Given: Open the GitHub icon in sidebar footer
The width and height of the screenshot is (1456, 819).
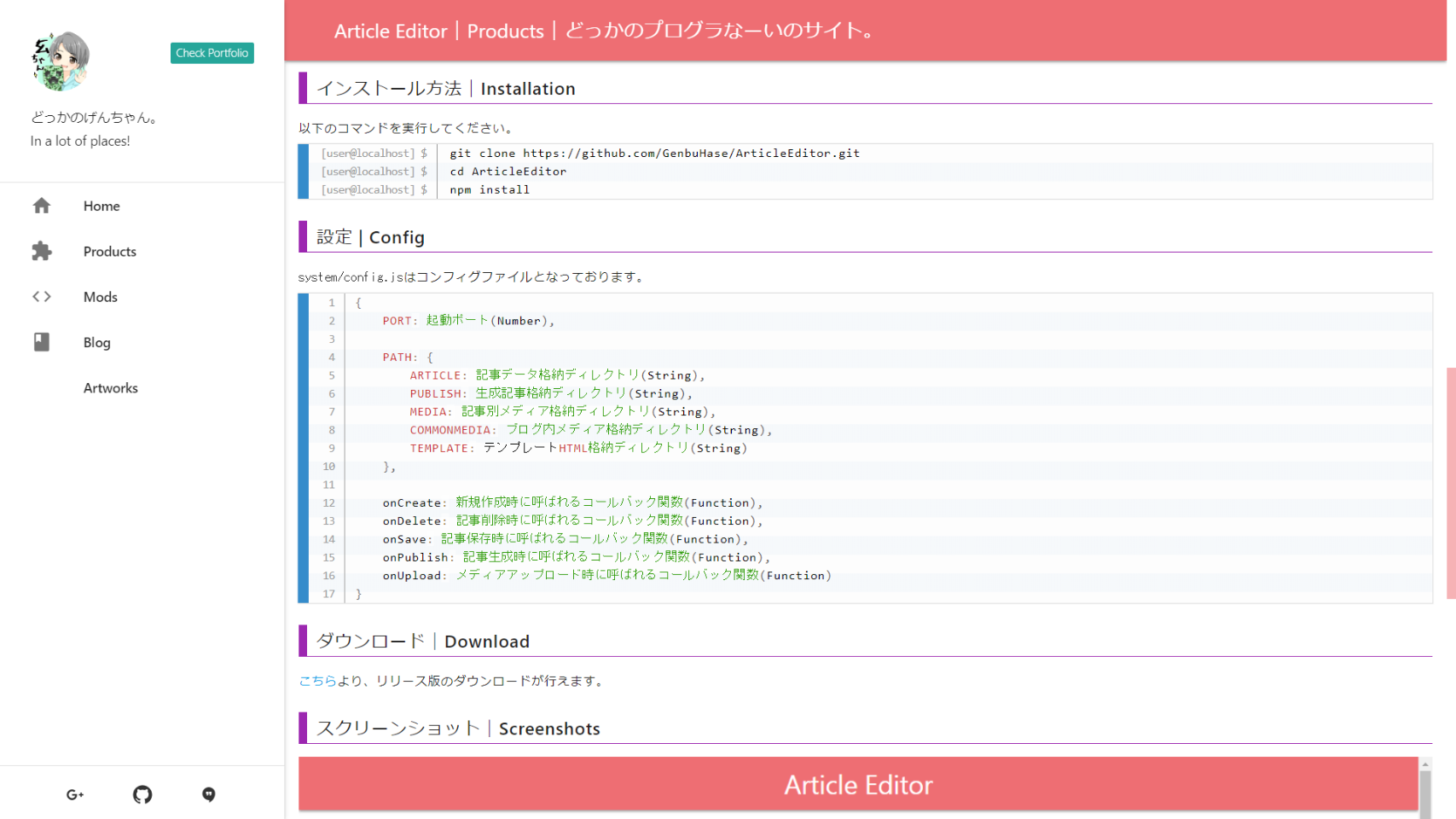Looking at the screenshot, I should [142, 794].
